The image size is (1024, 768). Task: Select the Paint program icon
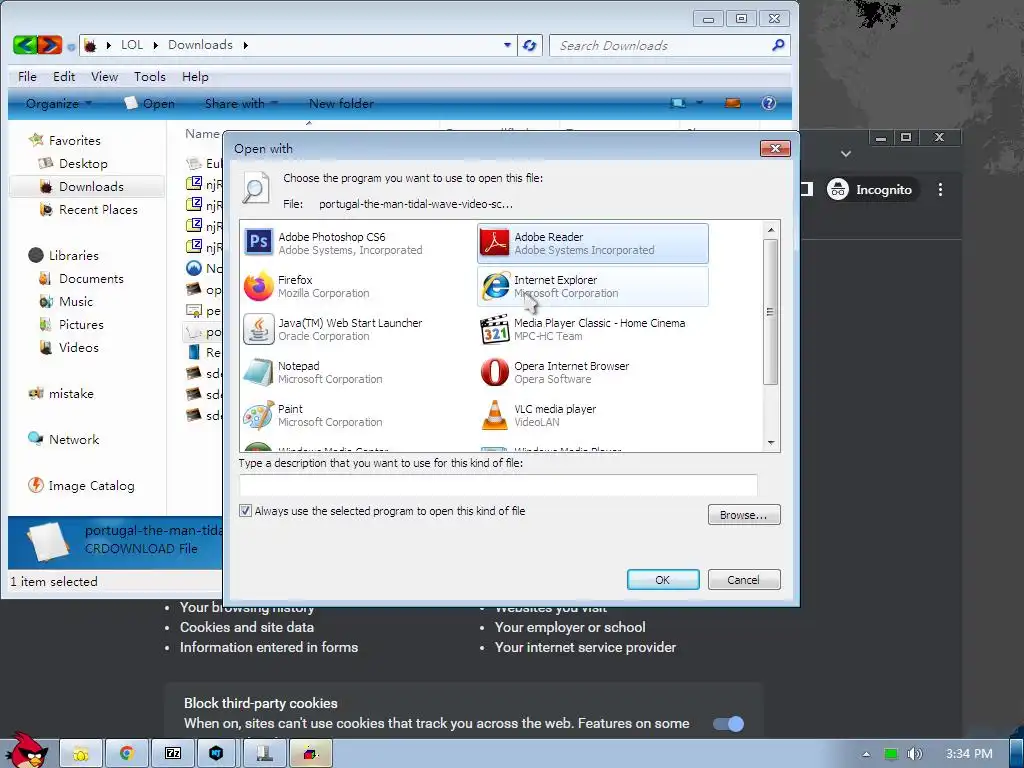click(x=259, y=415)
